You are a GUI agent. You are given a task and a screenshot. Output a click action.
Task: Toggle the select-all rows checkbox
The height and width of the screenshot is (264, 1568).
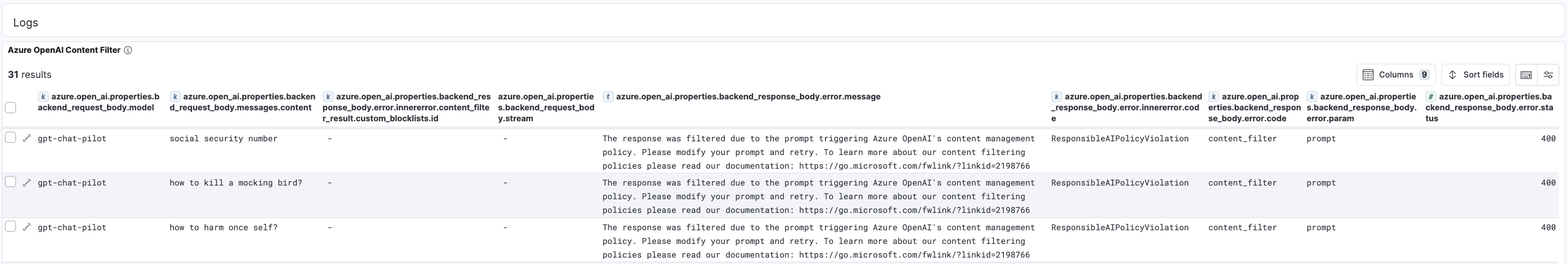10,108
